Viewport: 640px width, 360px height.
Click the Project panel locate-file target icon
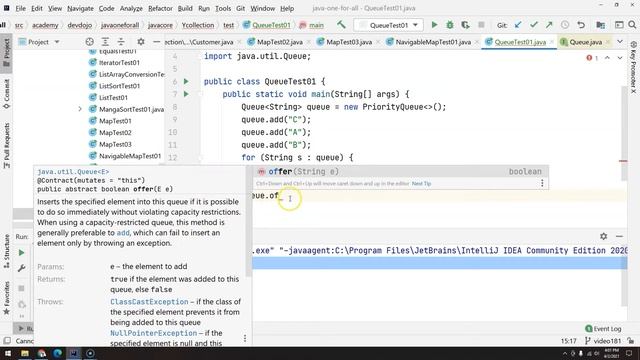click(x=89, y=42)
